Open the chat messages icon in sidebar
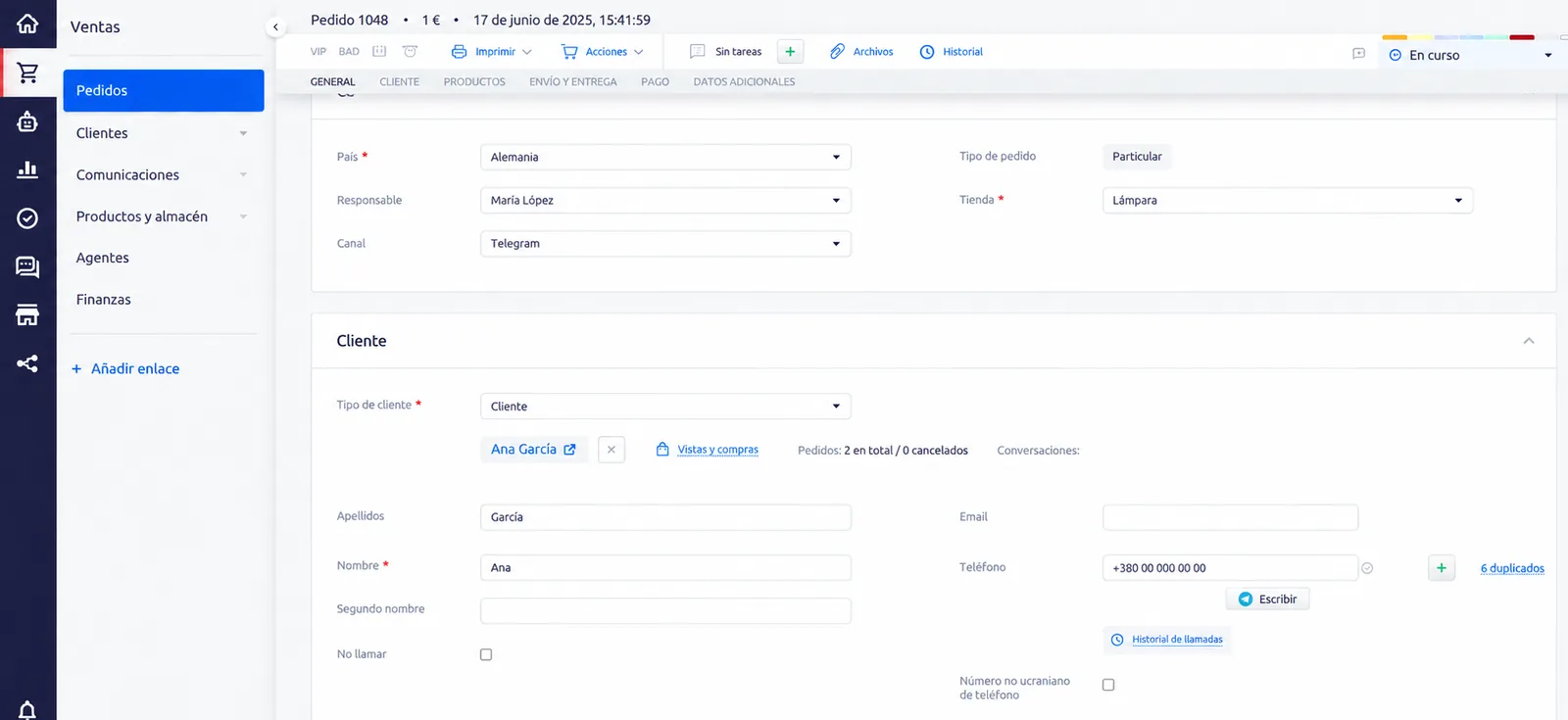The height and width of the screenshot is (720, 1568). pos(27,266)
